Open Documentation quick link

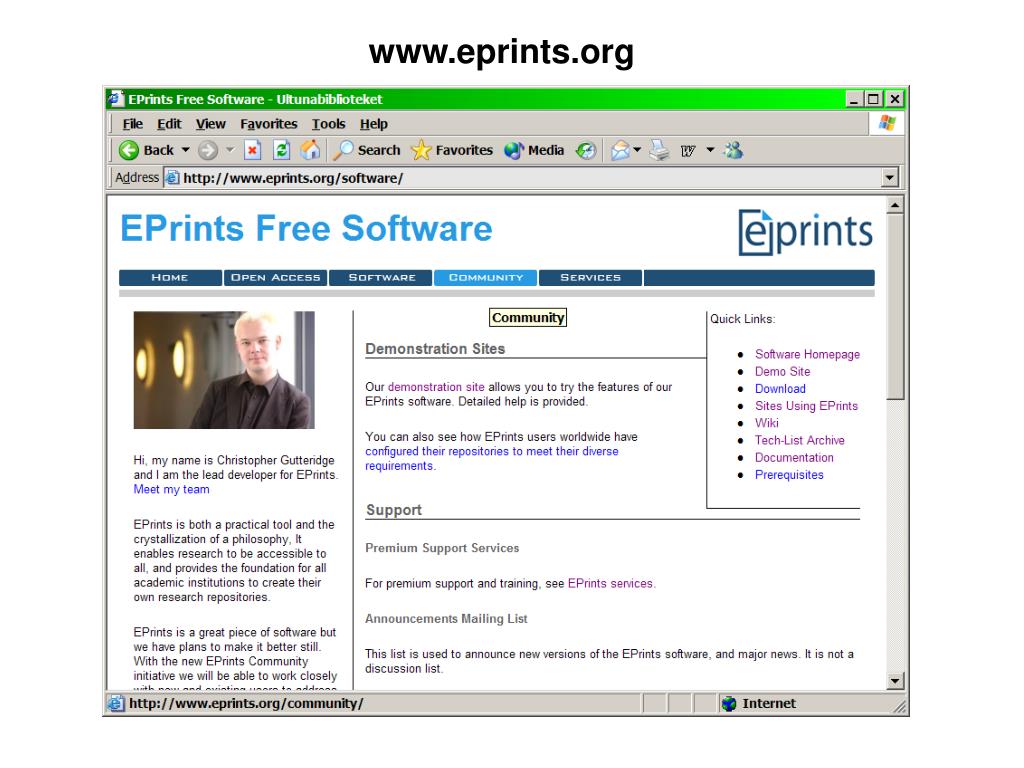(794, 458)
